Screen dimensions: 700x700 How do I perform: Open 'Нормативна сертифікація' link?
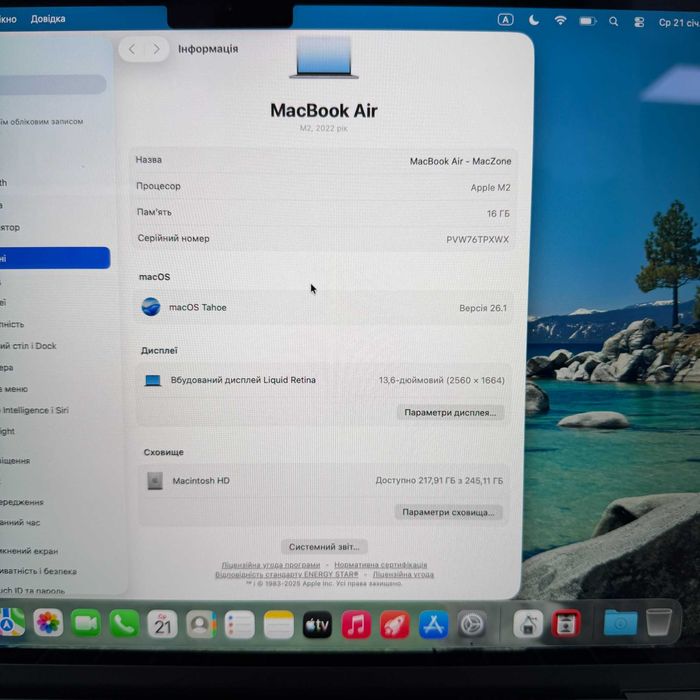click(x=381, y=565)
